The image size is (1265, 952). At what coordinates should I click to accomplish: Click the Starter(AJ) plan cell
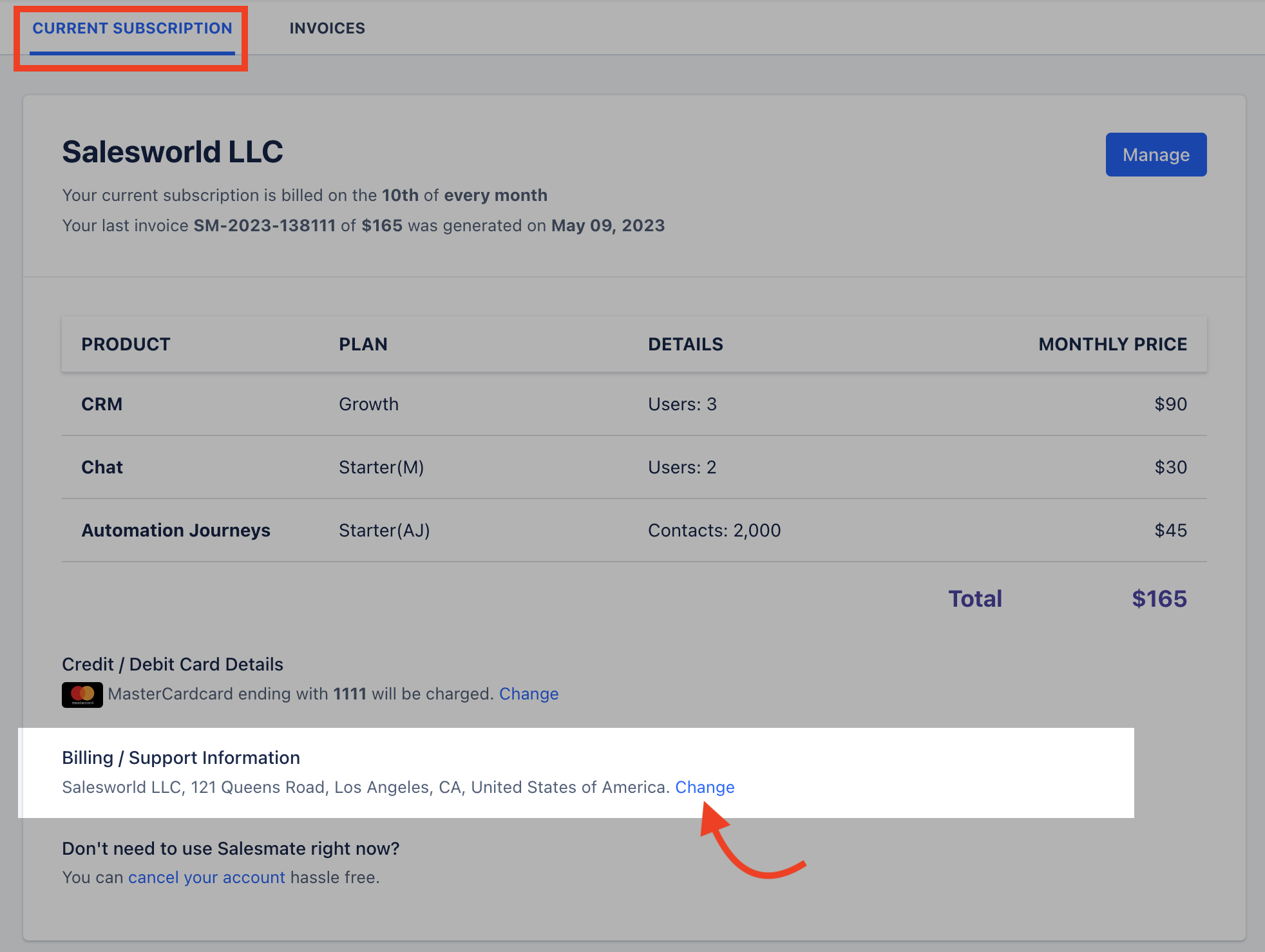pos(385,530)
